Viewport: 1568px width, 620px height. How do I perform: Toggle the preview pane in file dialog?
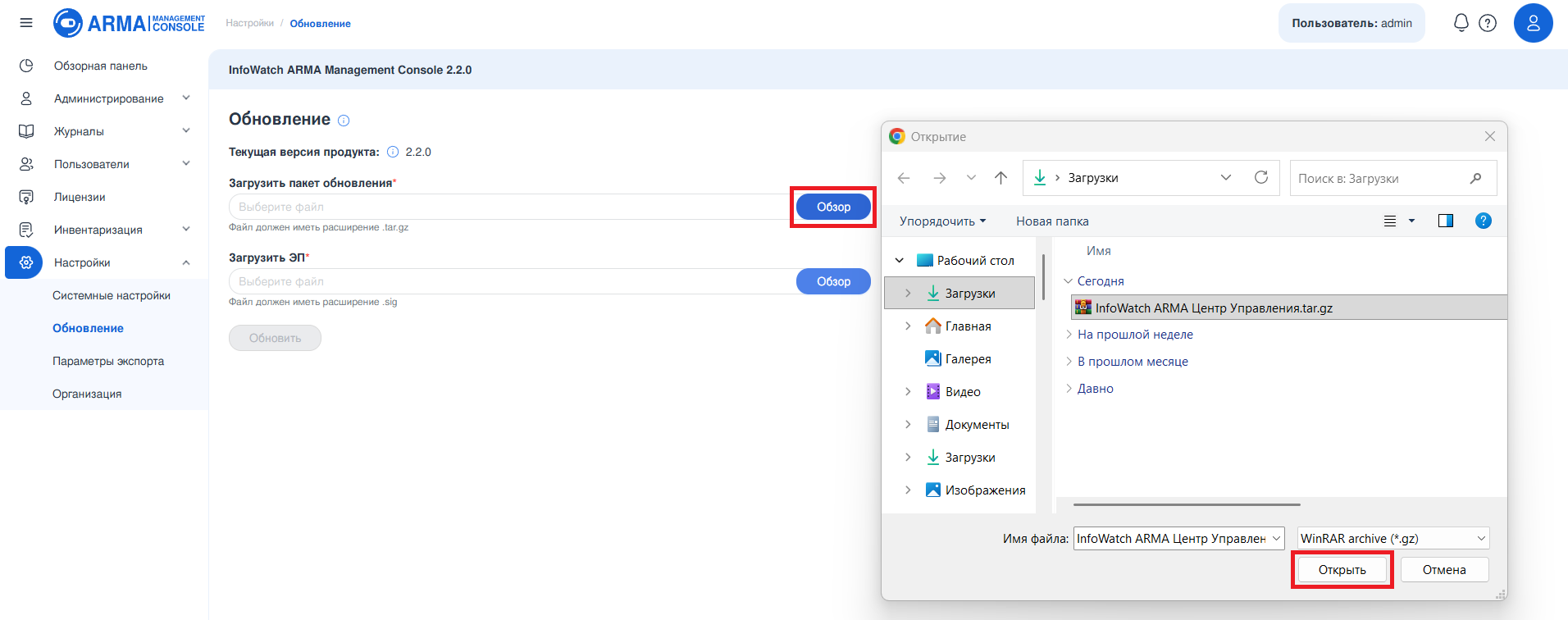[1446, 221]
